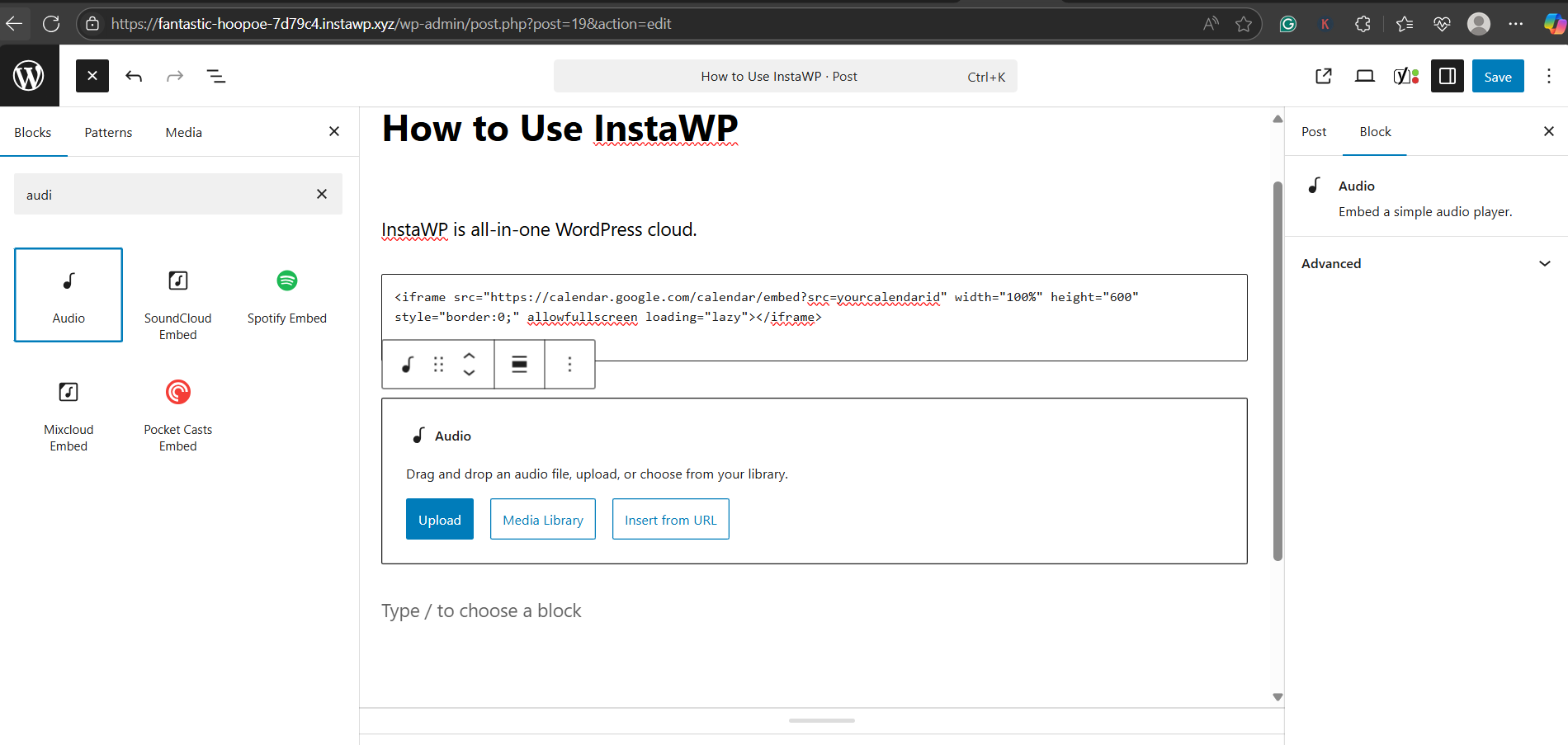This screenshot has width=1568, height=745.
Task: View site information lock icon
Action: pos(92,24)
